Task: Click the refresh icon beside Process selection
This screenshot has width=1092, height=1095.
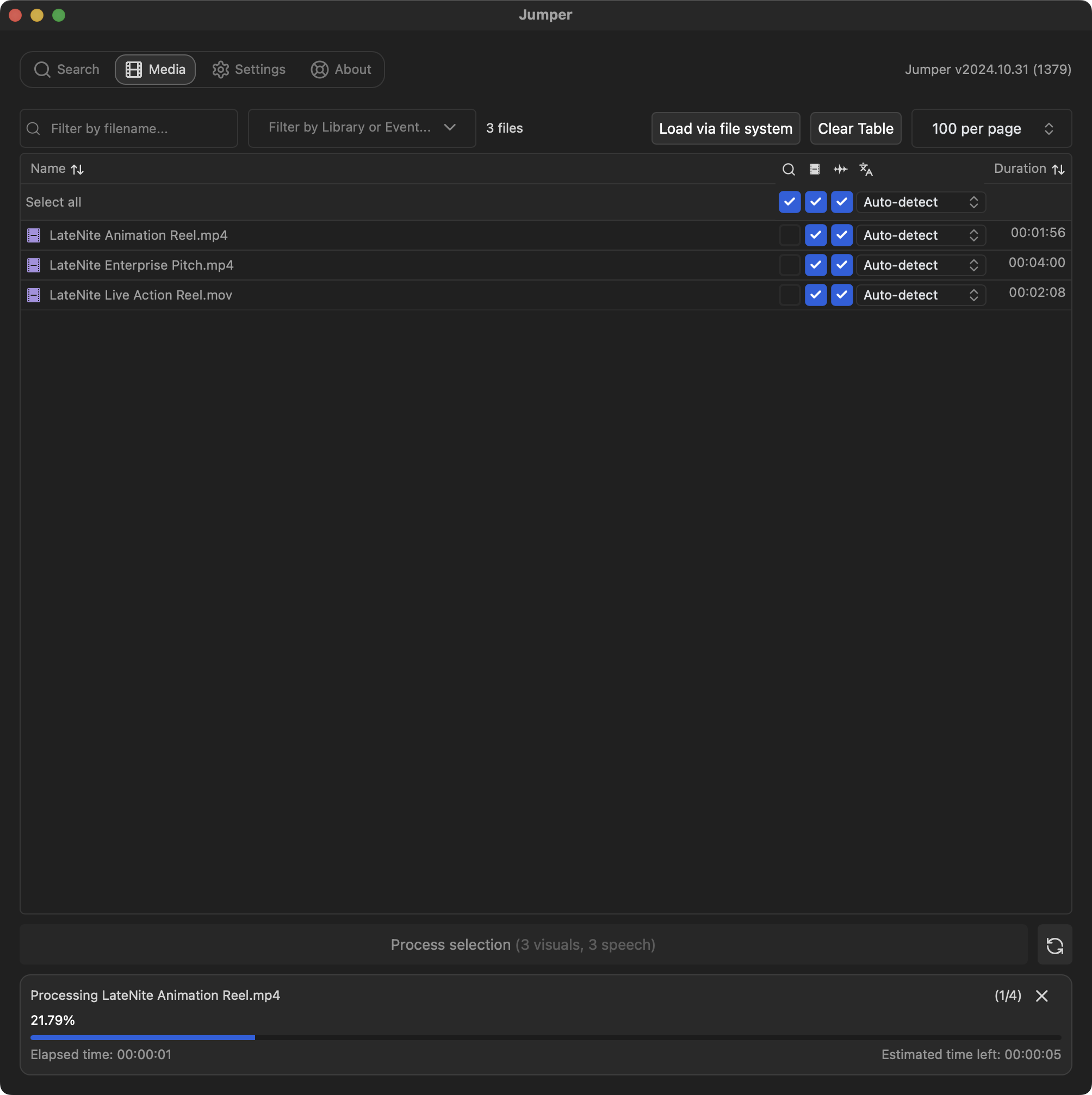Action: (1054, 945)
